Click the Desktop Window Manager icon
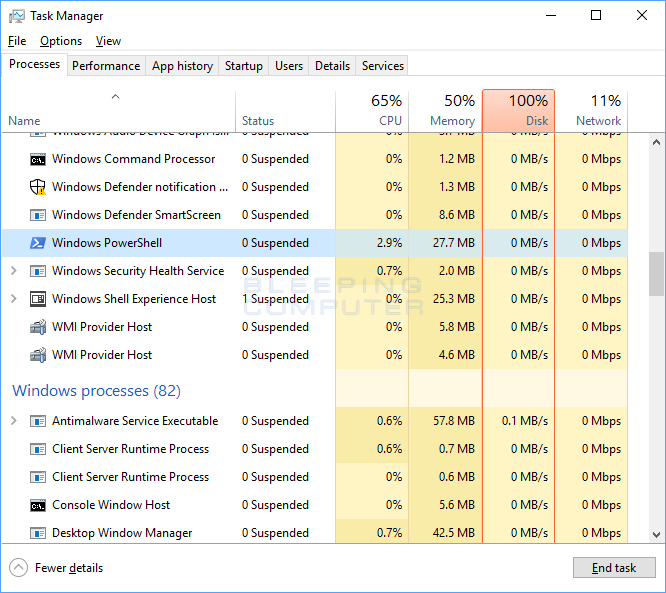 (38, 533)
